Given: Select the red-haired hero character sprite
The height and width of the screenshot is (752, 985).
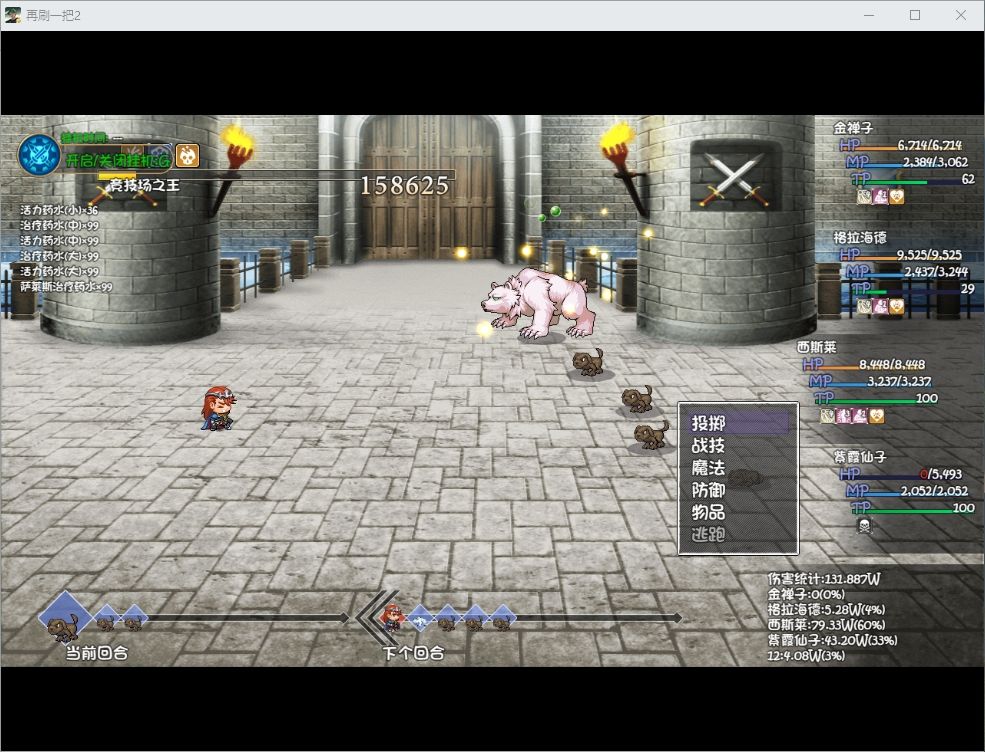Looking at the screenshot, I should pyautogui.click(x=218, y=408).
